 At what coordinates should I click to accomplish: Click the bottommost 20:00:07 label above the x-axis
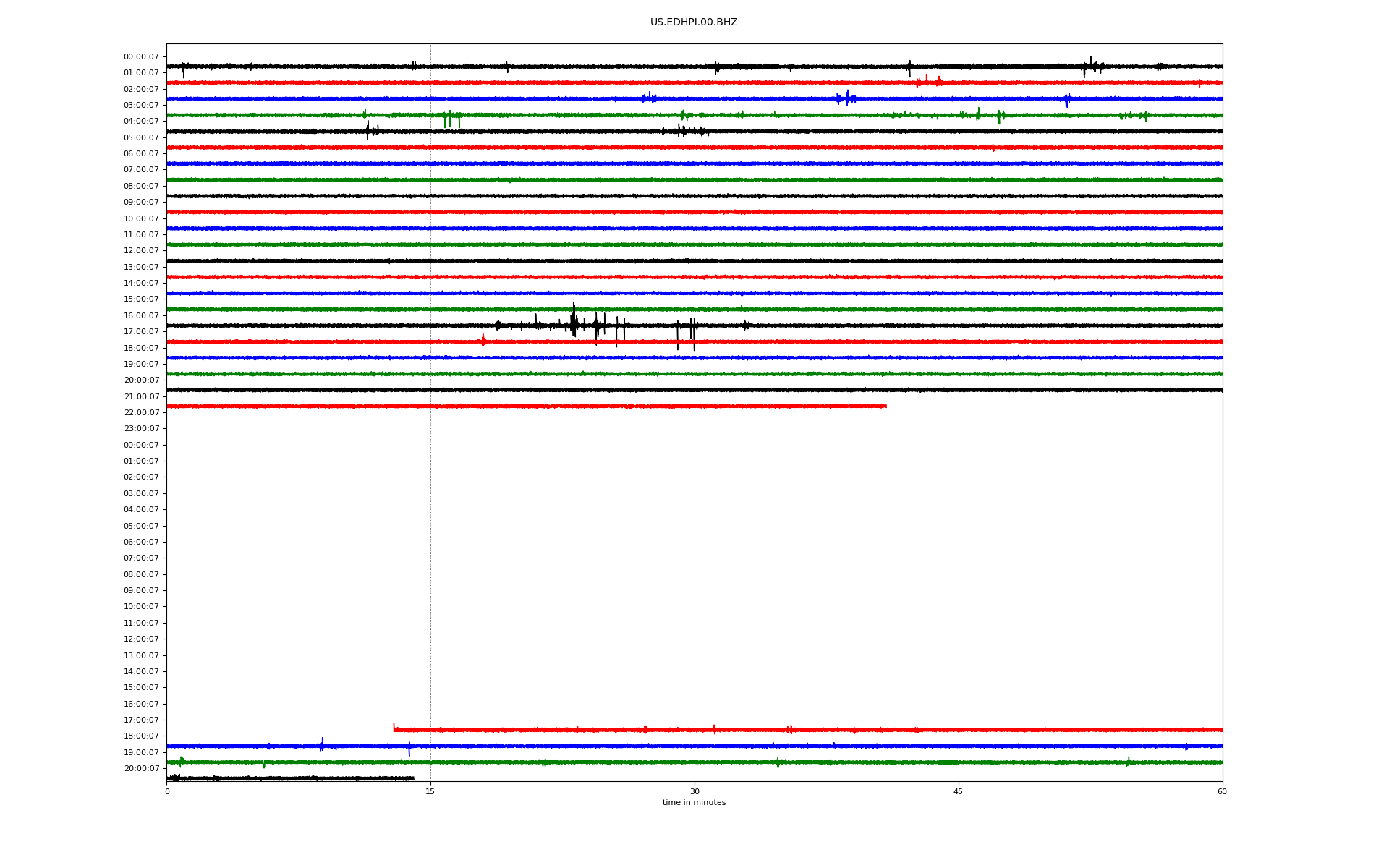[x=141, y=768]
